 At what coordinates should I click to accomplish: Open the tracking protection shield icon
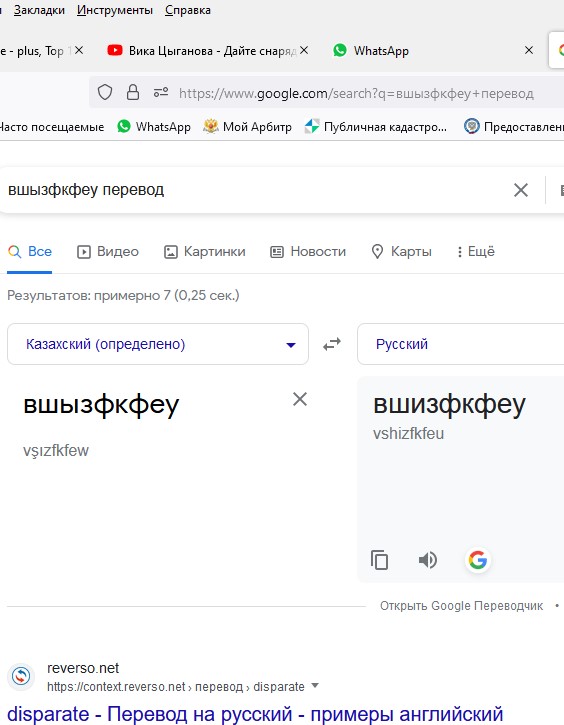(105, 92)
